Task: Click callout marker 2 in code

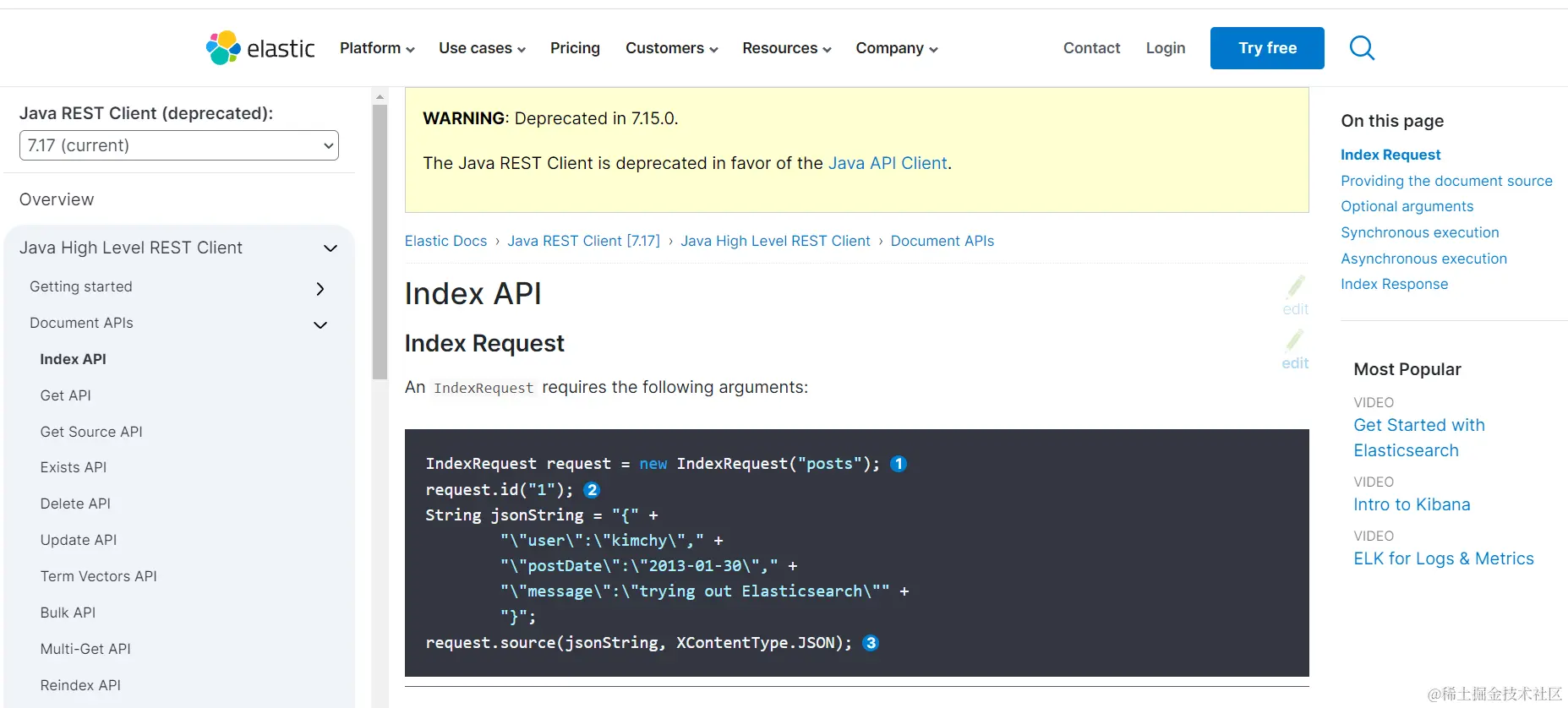Action: pyautogui.click(x=592, y=490)
